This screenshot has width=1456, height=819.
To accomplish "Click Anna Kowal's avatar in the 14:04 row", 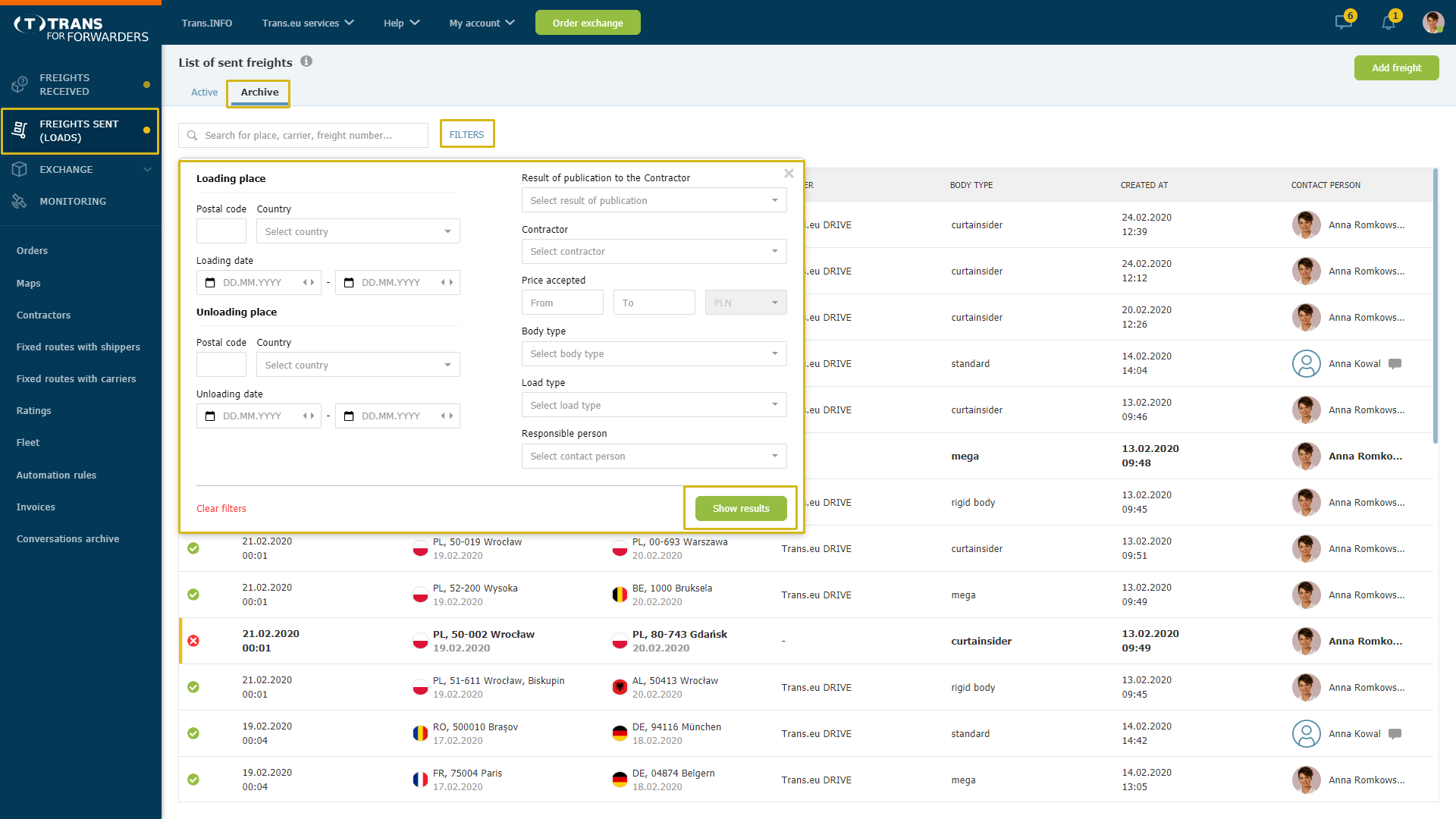I will (1306, 363).
